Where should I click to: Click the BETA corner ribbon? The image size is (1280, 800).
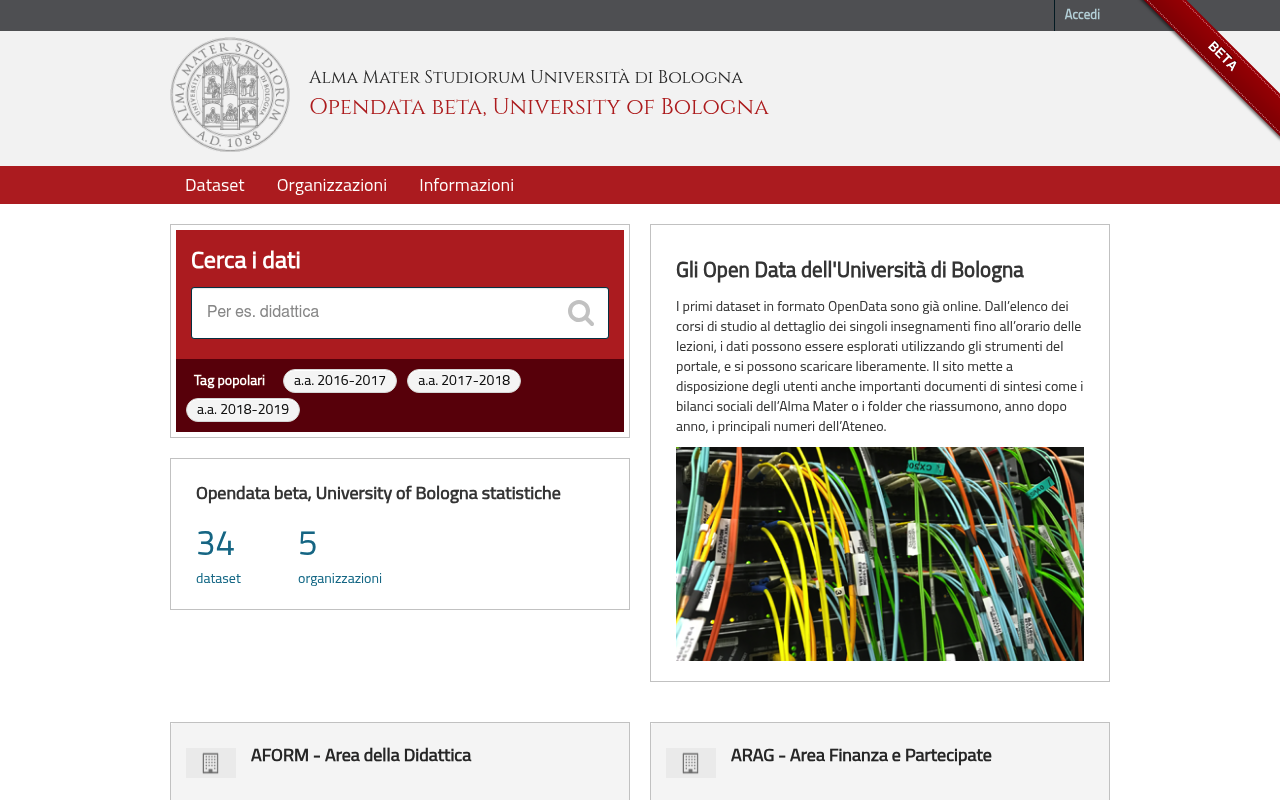pyautogui.click(x=1221, y=57)
